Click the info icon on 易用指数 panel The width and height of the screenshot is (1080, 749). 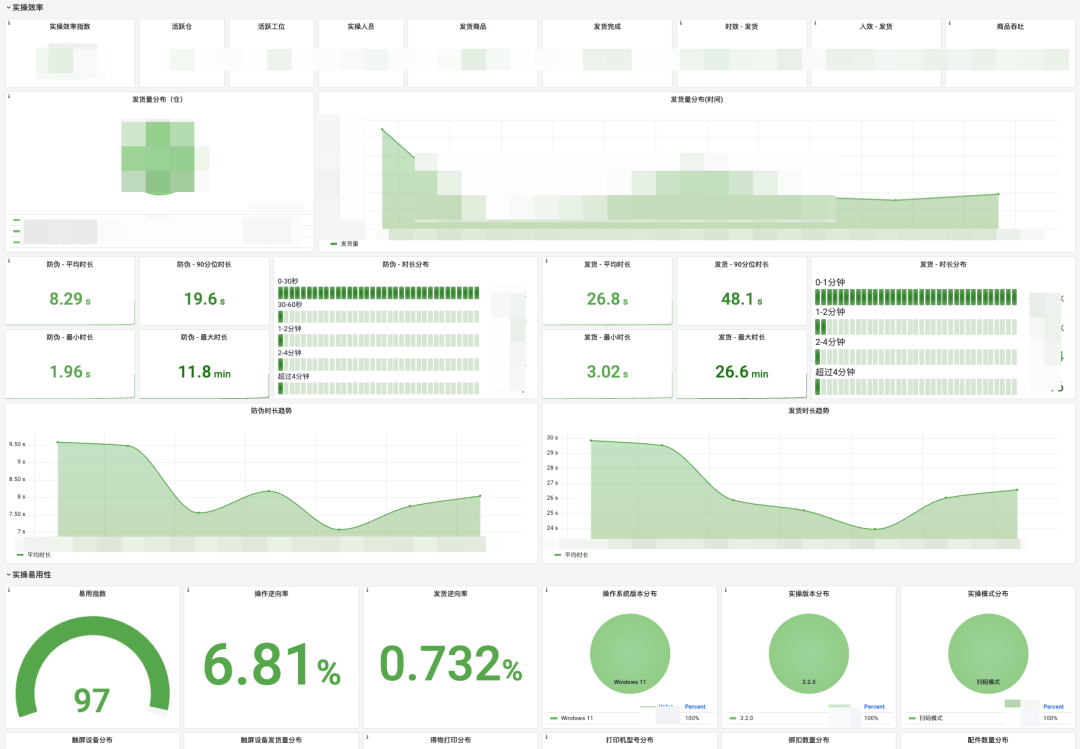[9, 590]
